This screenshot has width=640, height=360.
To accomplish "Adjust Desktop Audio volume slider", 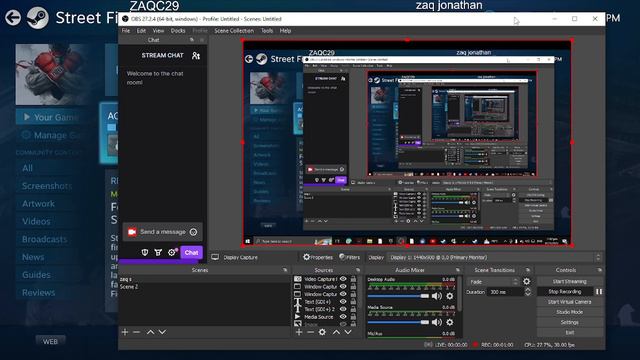I will (x=398, y=296).
